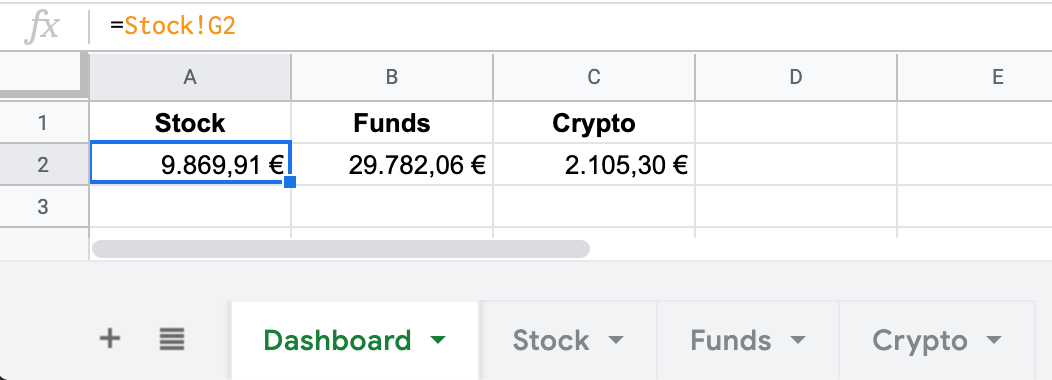The image size is (1052, 380).
Task: Click the add sheet plus icon
Action: point(109,338)
